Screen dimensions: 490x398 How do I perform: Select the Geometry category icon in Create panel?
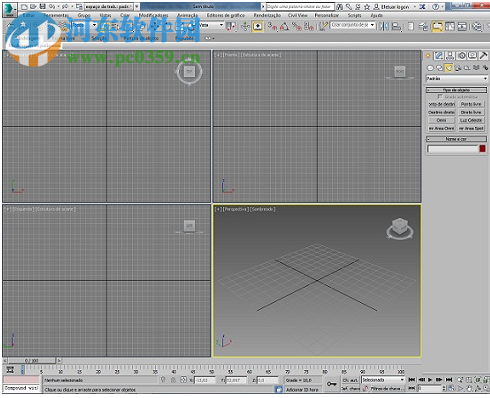point(430,68)
